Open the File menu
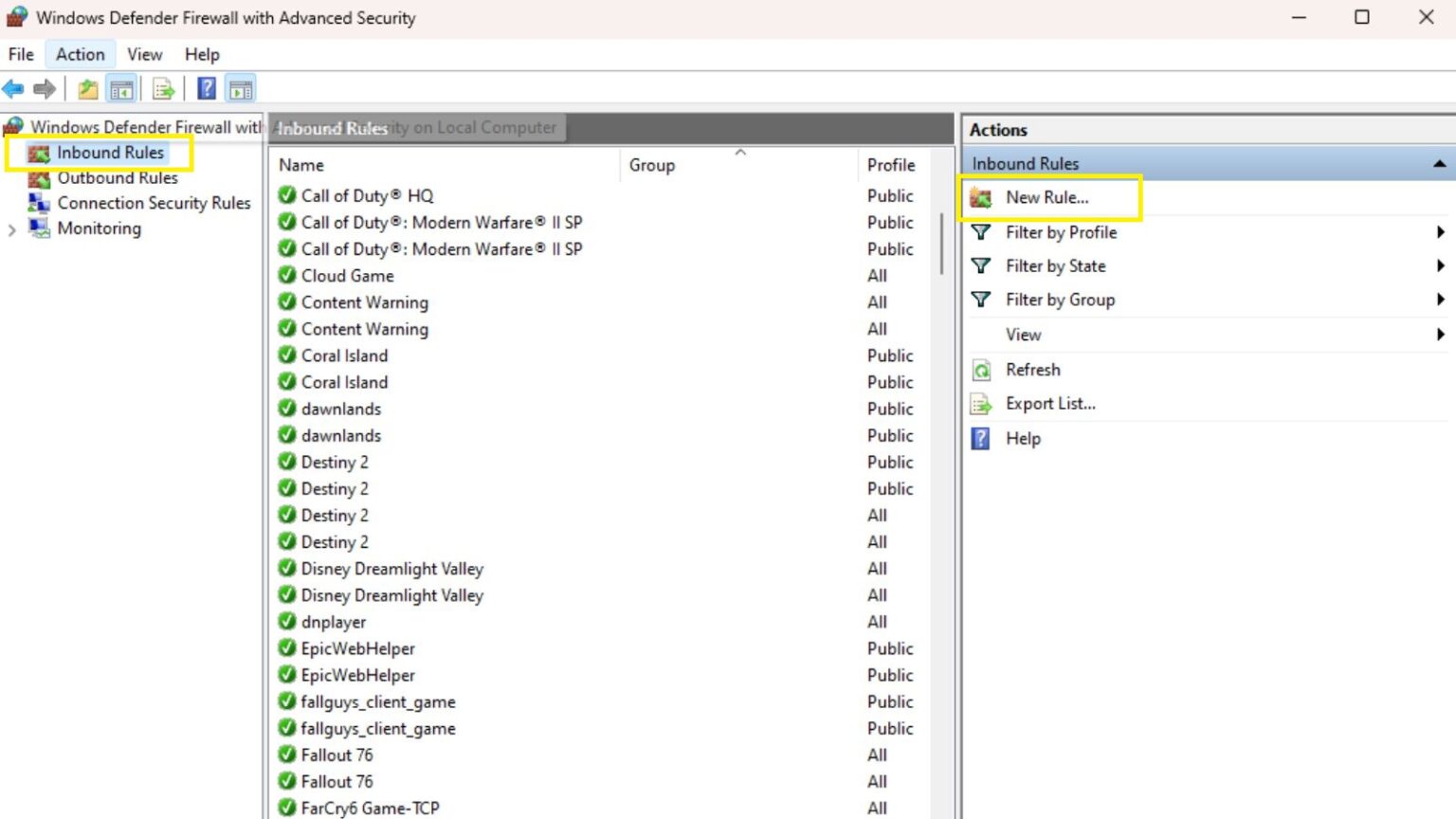The image size is (1456, 819). click(x=21, y=54)
